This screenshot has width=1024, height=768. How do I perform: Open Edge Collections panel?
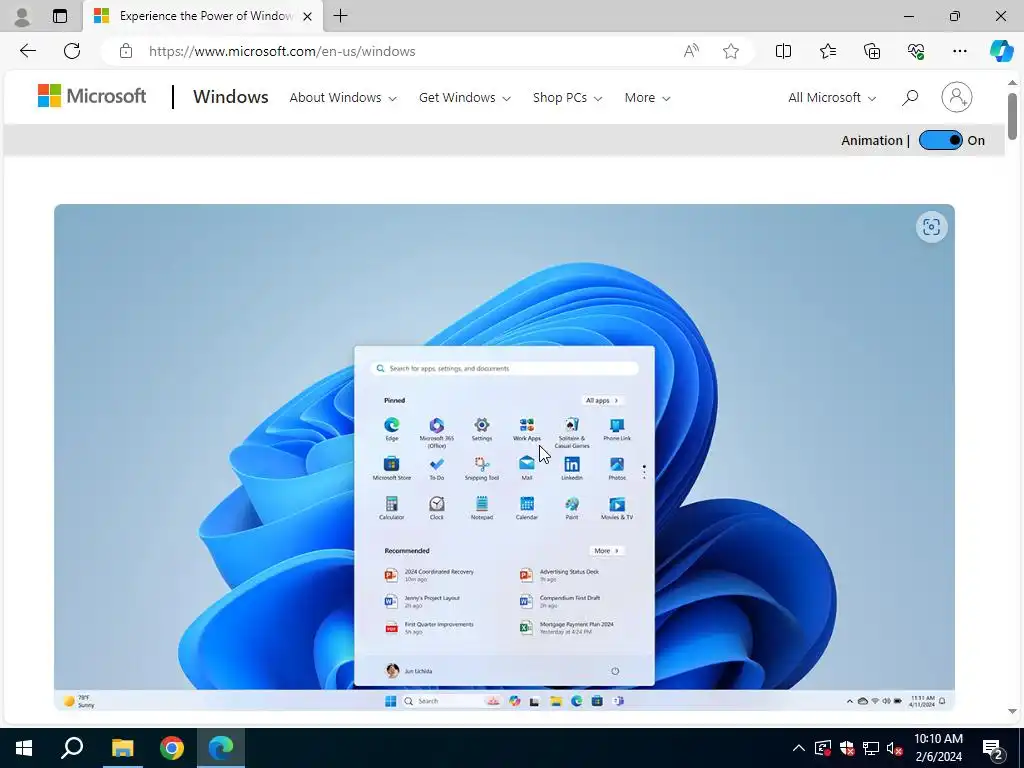coord(872,51)
